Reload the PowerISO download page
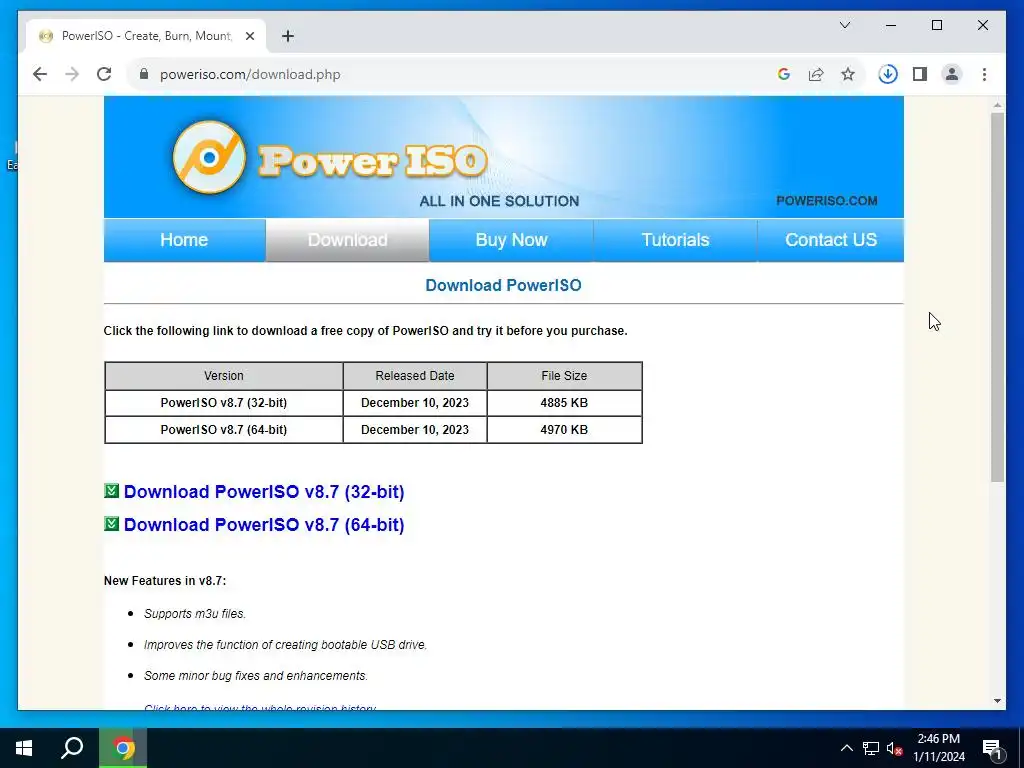The height and width of the screenshot is (768, 1024). point(104,74)
